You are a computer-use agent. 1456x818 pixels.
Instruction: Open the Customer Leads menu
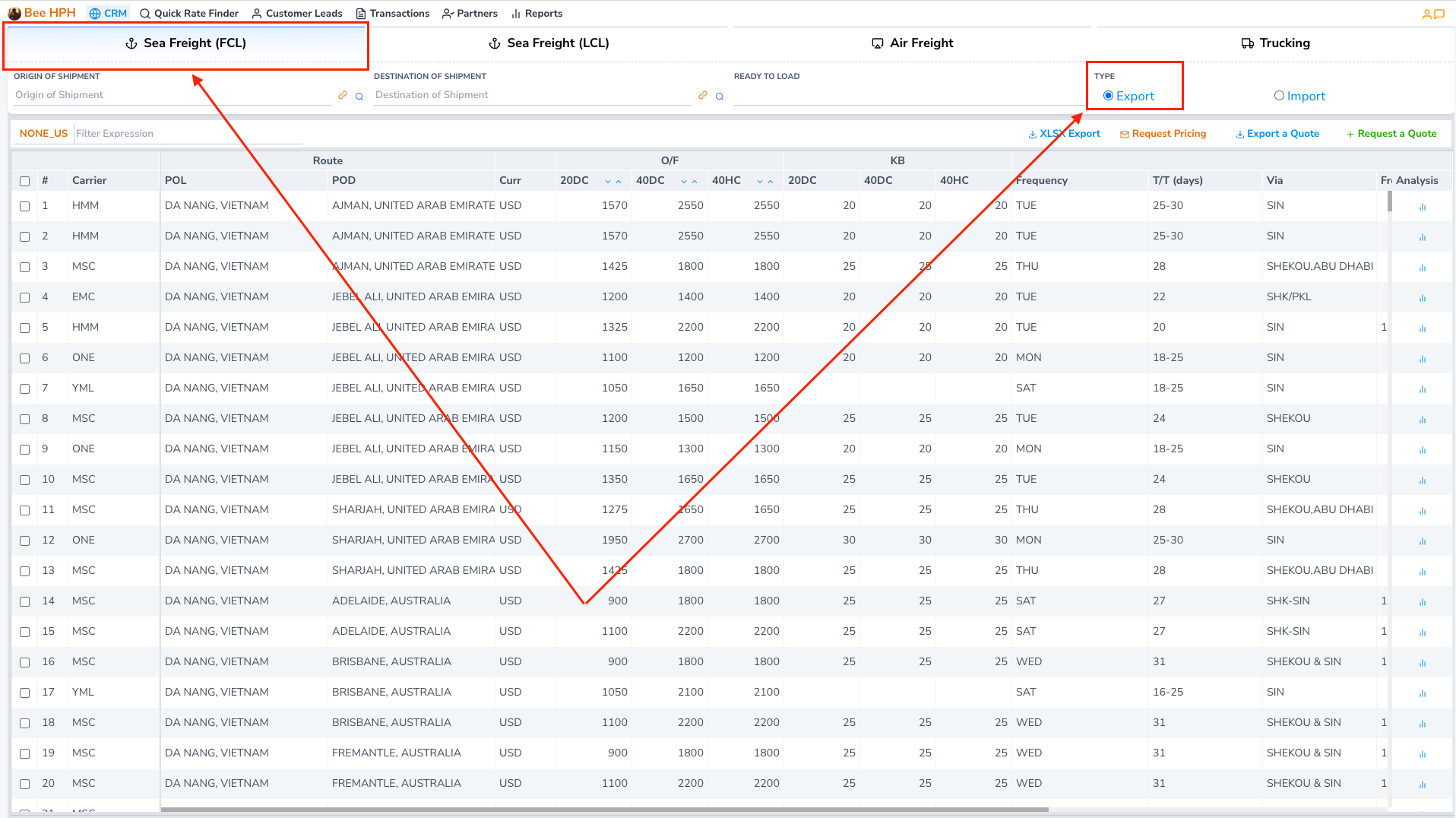297,14
